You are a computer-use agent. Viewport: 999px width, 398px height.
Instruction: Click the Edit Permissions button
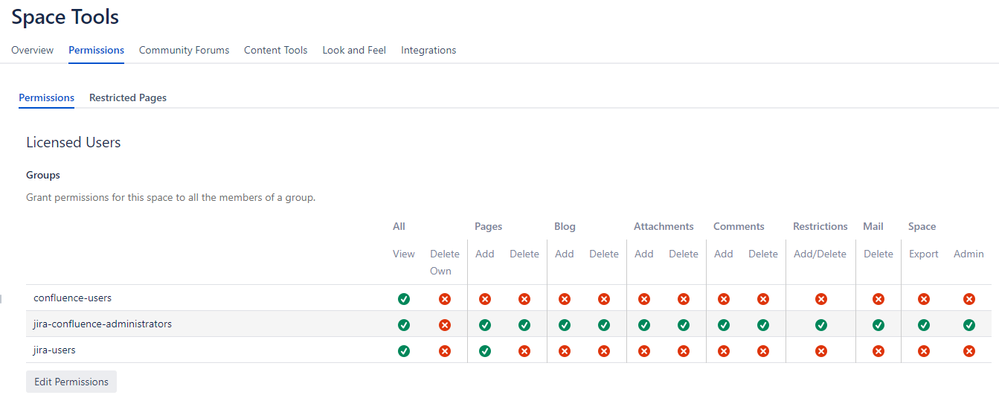click(71, 381)
